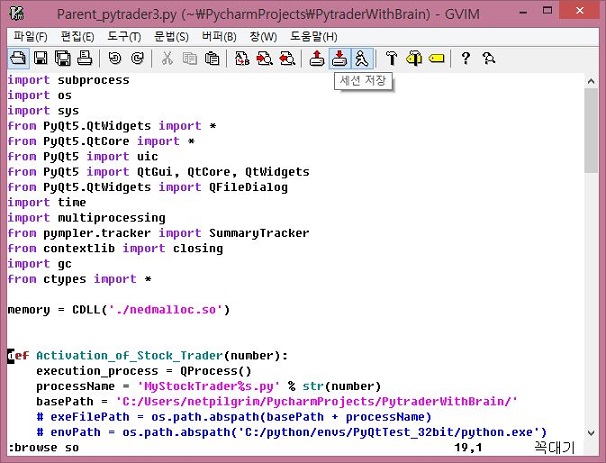
Task: Click the 'from PyQt5 import uic' line
Action: click(83, 157)
